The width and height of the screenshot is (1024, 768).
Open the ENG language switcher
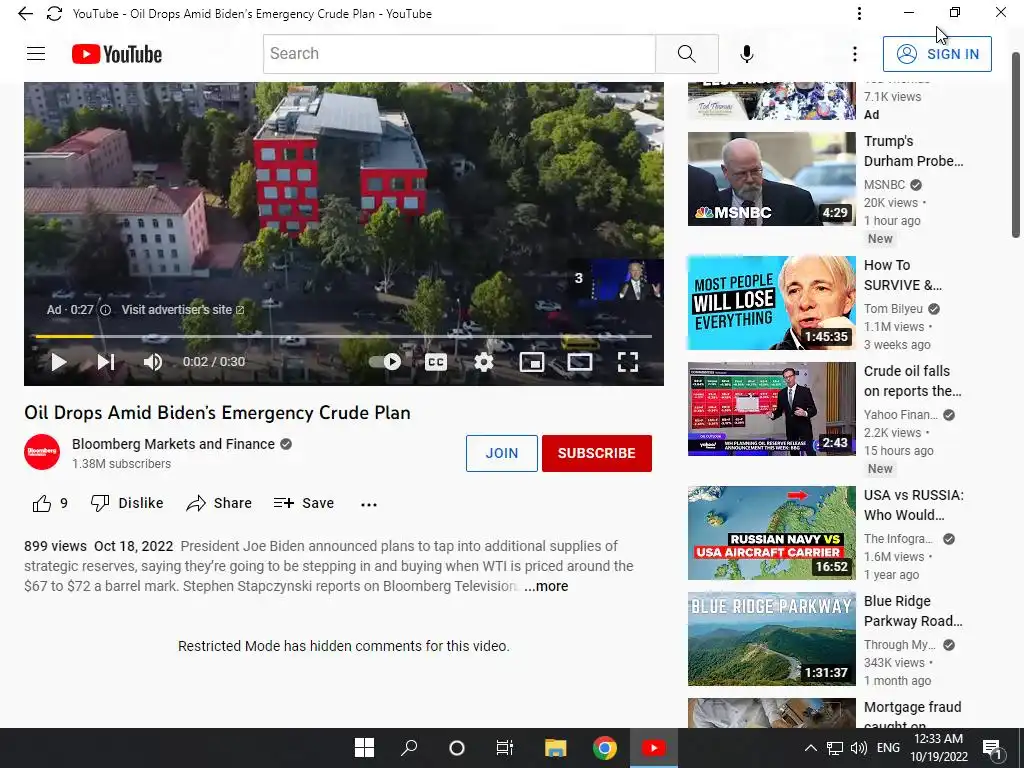point(888,748)
